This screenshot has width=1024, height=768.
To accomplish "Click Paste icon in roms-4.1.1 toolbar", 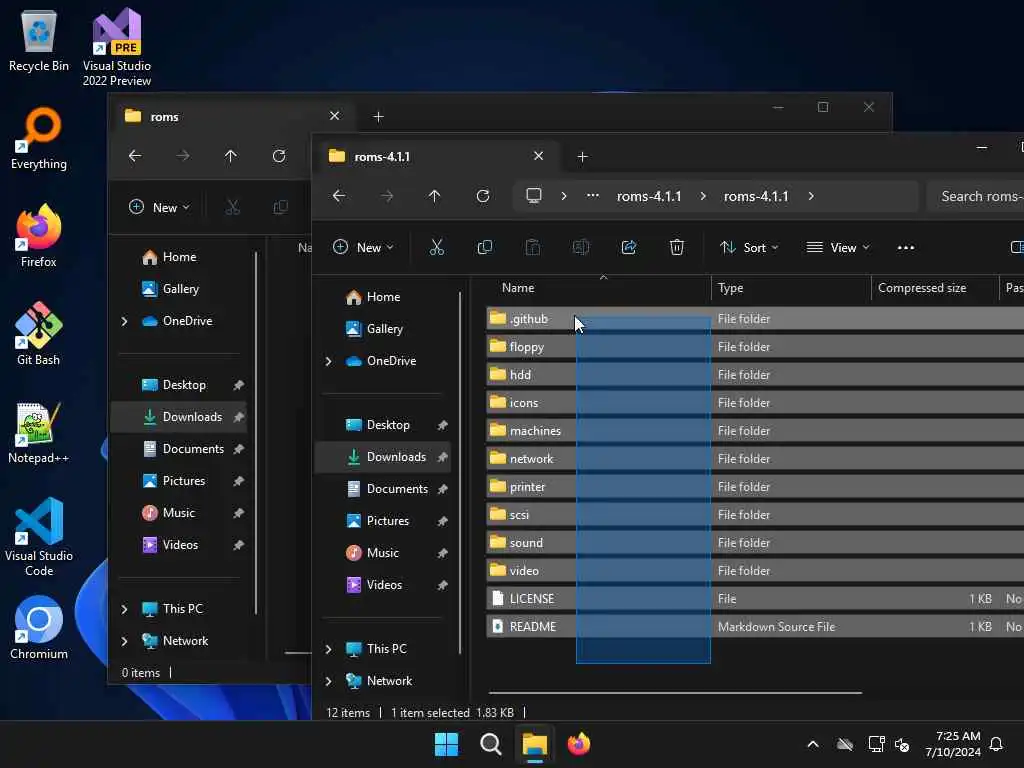I will click(533, 248).
